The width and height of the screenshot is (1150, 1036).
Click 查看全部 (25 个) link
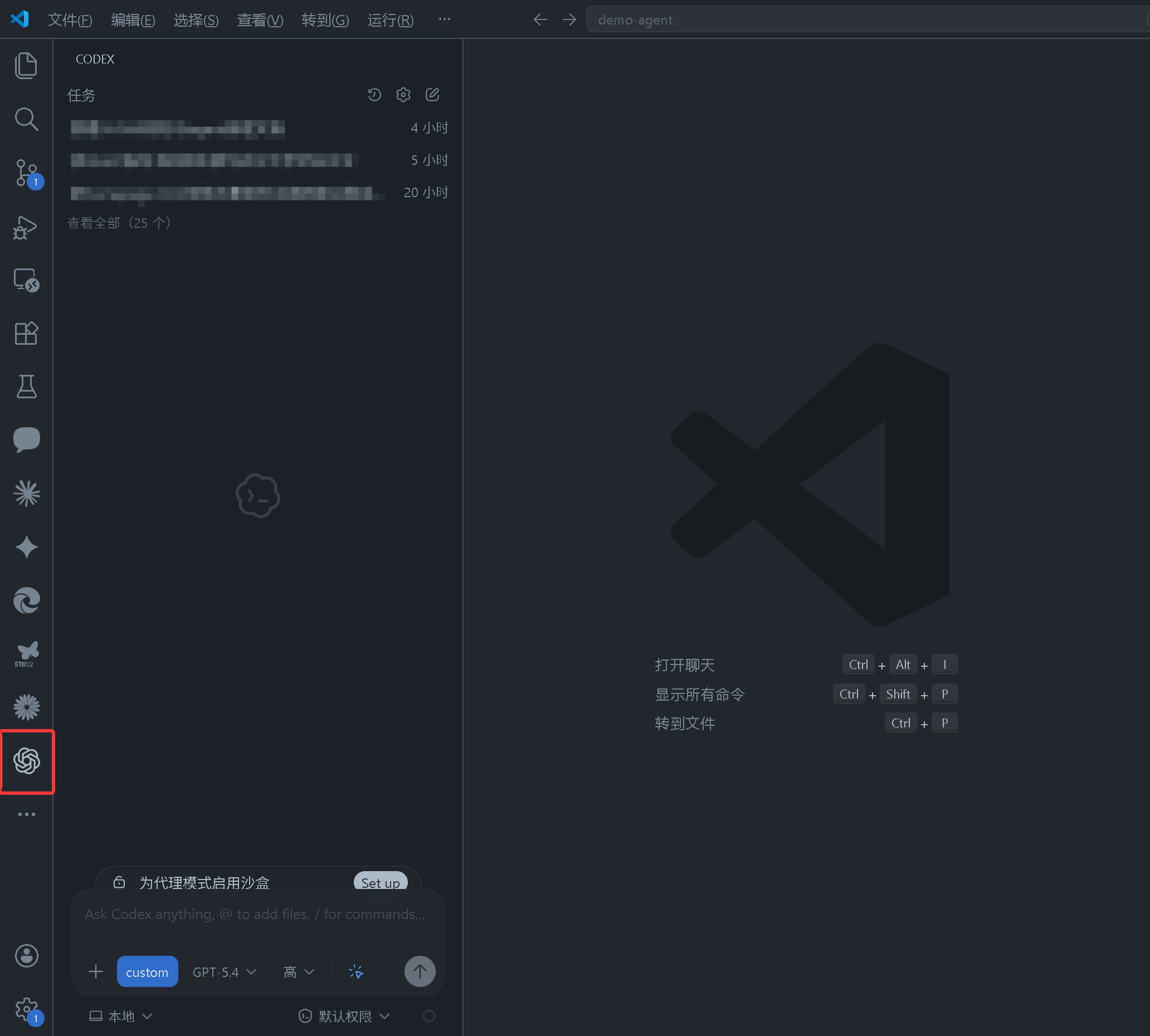pos(119,223)
